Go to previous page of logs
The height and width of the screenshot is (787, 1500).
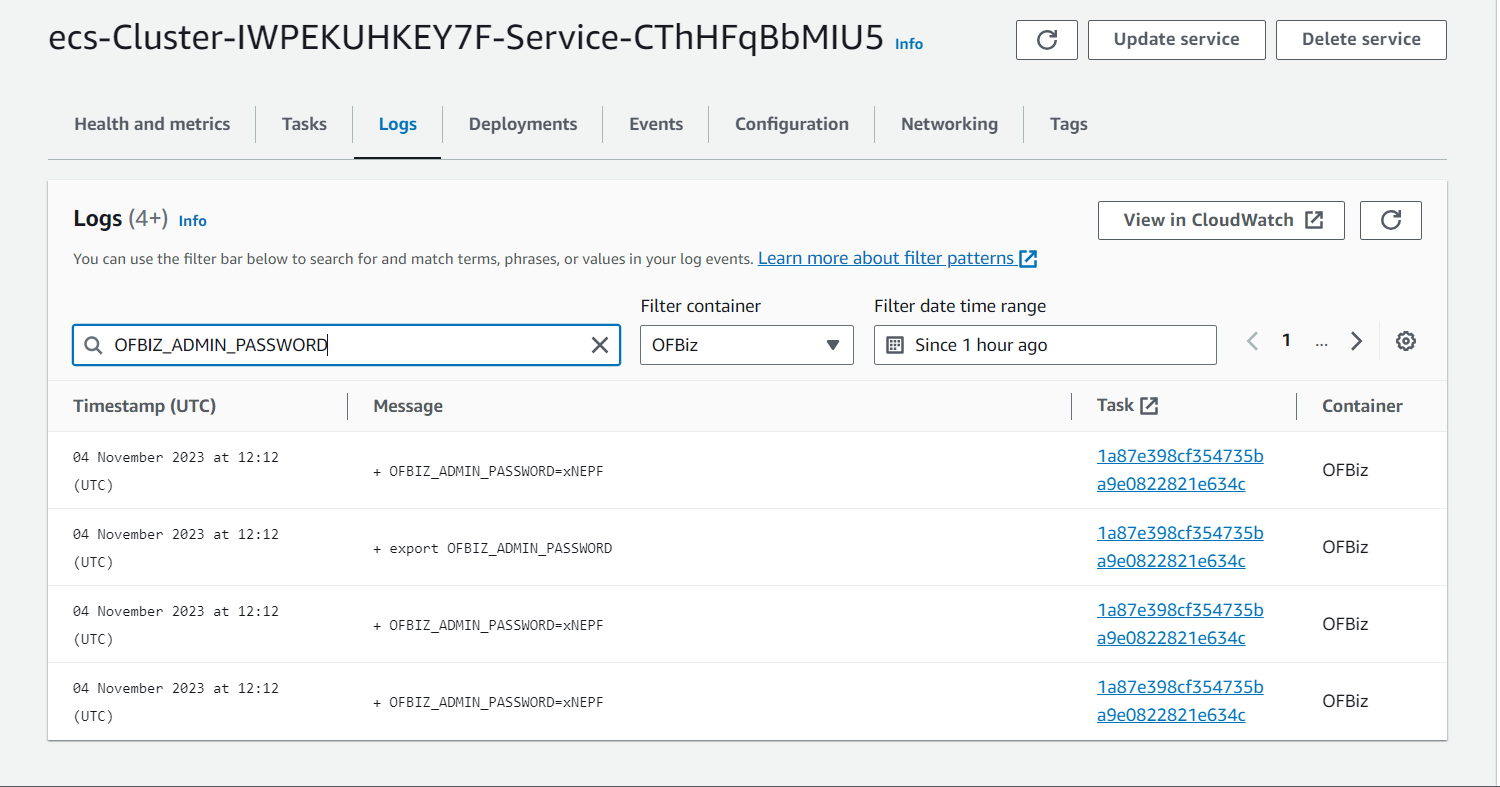tap(1252, 341)
